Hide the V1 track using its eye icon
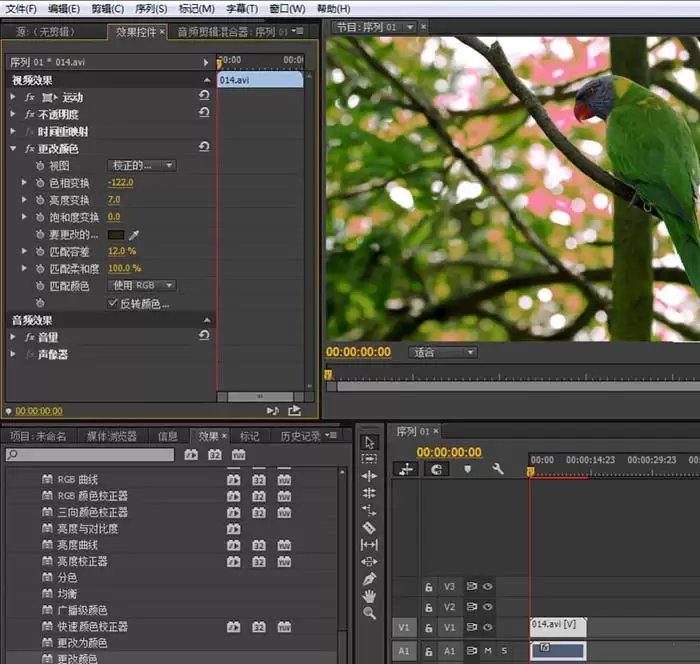 pyautogui.click(x=488, y=627)
